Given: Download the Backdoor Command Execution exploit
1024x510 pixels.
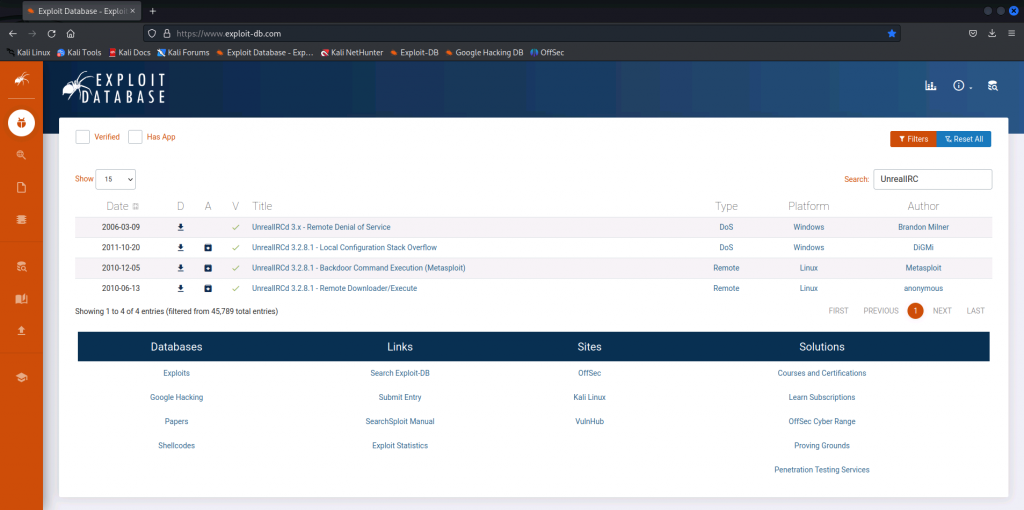Looking at the screenshot, I should tap(181, 268).
